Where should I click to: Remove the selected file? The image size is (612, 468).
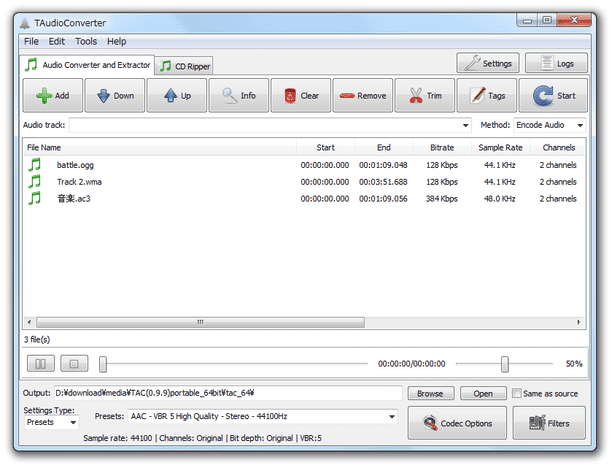(363, 96)
